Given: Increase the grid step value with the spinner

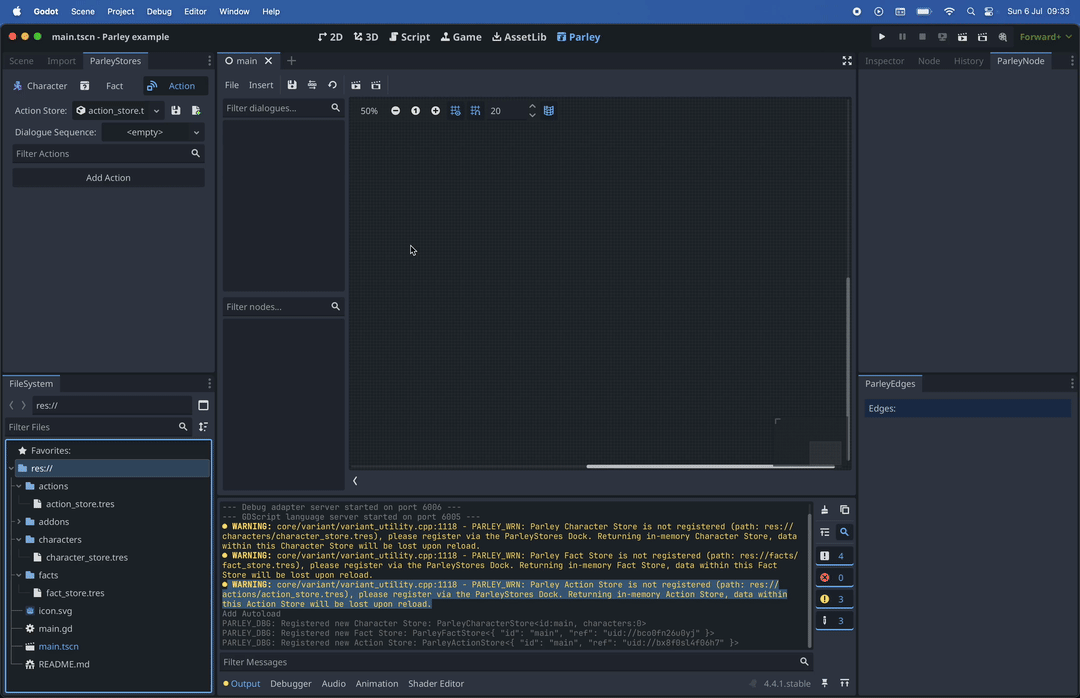Looking at the screenshot, I should [532, 106].
